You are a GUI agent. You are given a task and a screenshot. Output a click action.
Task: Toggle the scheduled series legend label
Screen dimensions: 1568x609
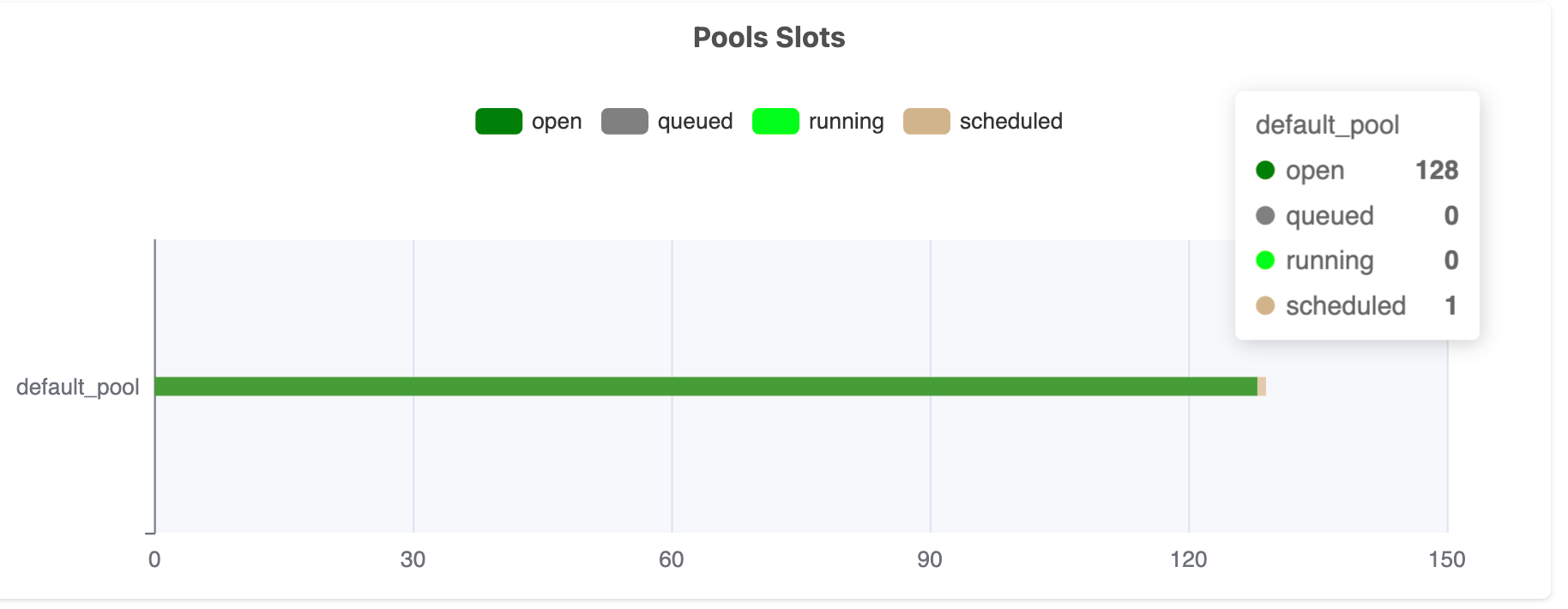click(x=1010, y=122)
